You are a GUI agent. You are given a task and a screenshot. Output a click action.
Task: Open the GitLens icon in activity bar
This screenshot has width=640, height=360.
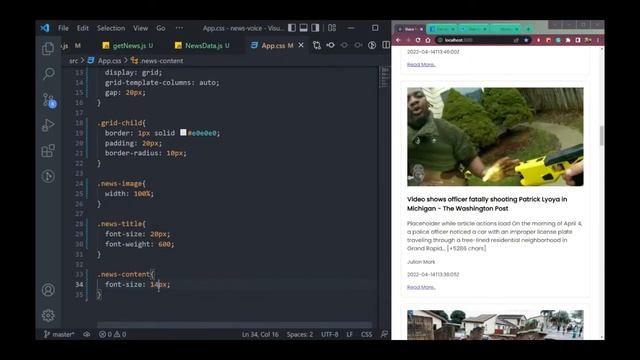click(x=48, y=176)
